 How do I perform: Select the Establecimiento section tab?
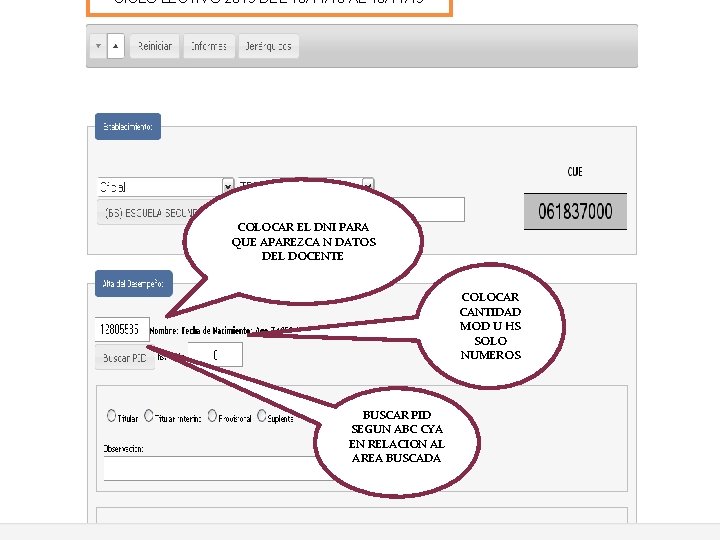pos(128,126)
